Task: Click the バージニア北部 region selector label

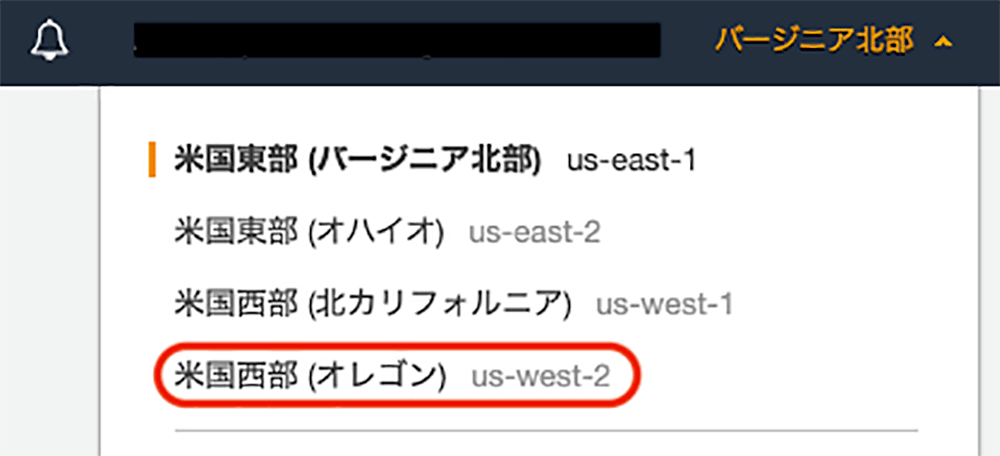Action: click(x=814, y=41)
